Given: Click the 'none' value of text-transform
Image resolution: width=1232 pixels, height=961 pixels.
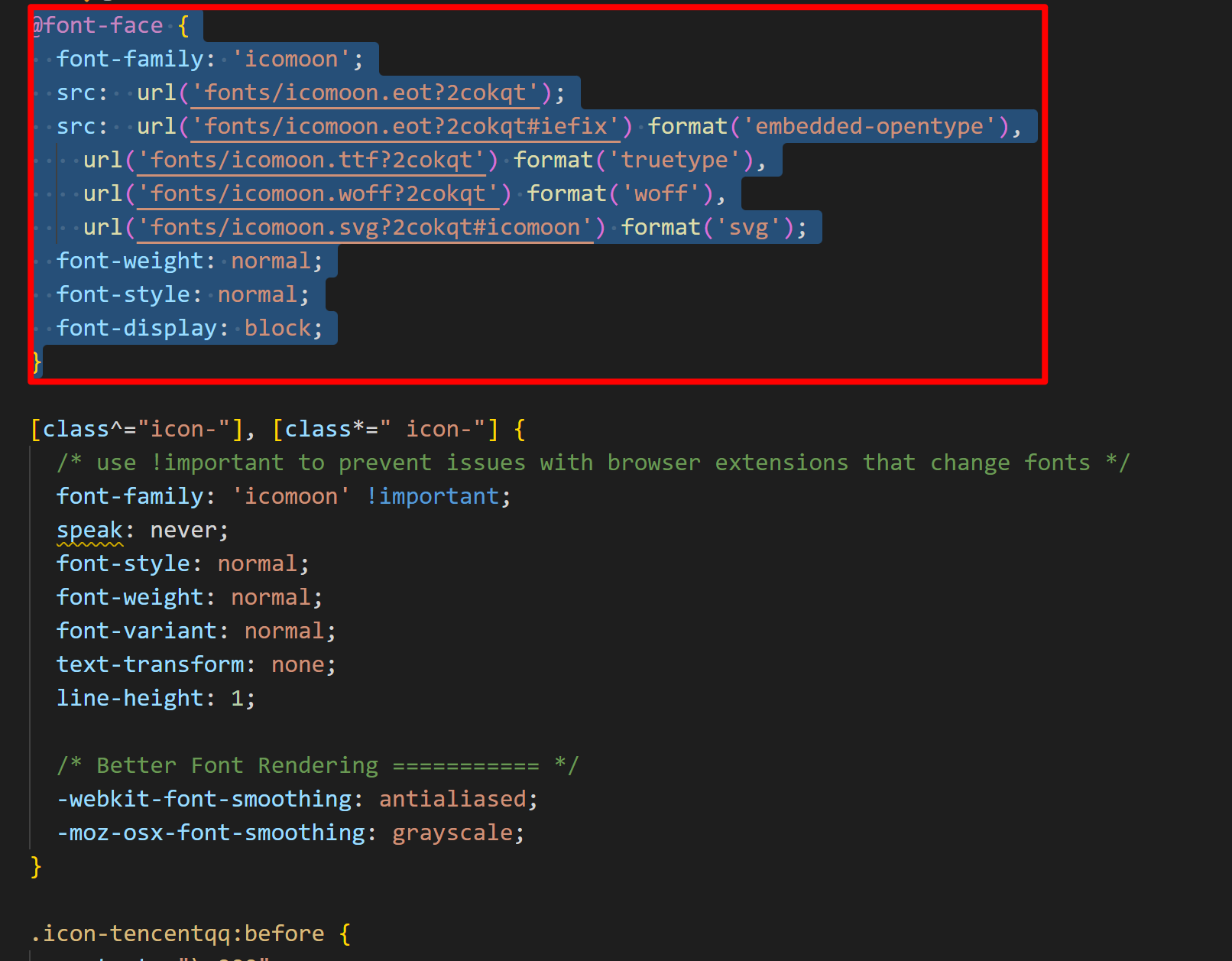Looking at the screenshot, I should point(298,664).
